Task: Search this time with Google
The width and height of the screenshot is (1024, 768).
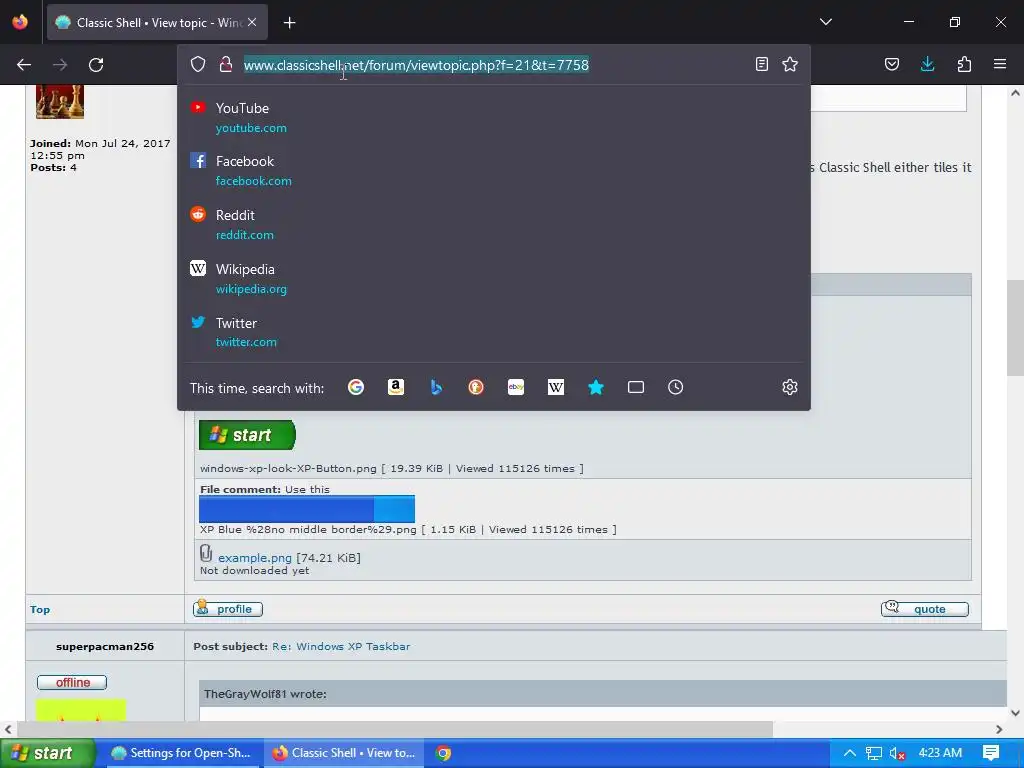Action: 356,387
